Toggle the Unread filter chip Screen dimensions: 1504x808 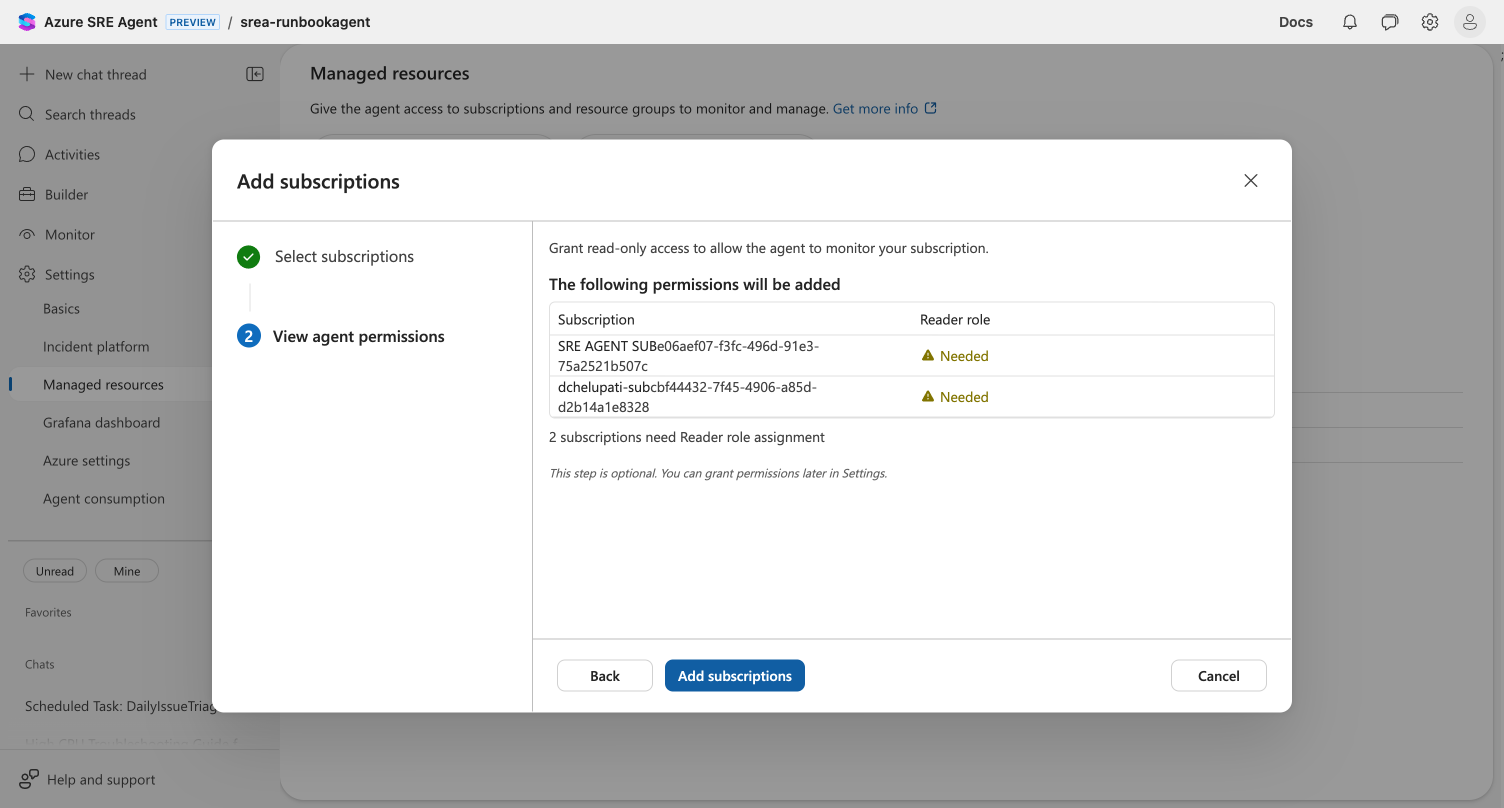55,571
